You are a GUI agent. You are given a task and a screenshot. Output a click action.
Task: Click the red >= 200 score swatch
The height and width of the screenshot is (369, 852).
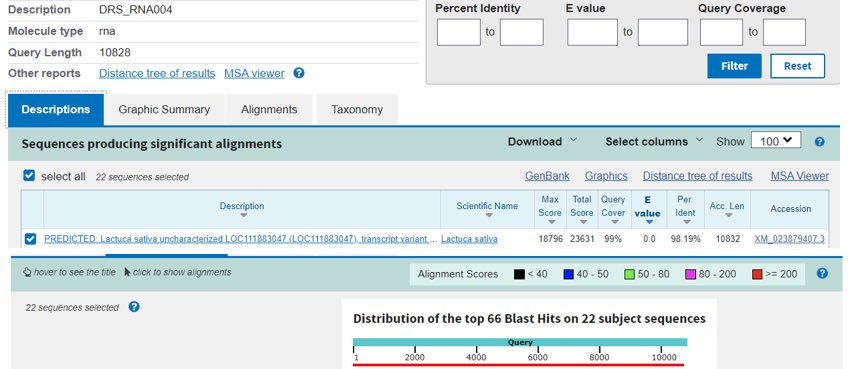(x=757, y=274)
